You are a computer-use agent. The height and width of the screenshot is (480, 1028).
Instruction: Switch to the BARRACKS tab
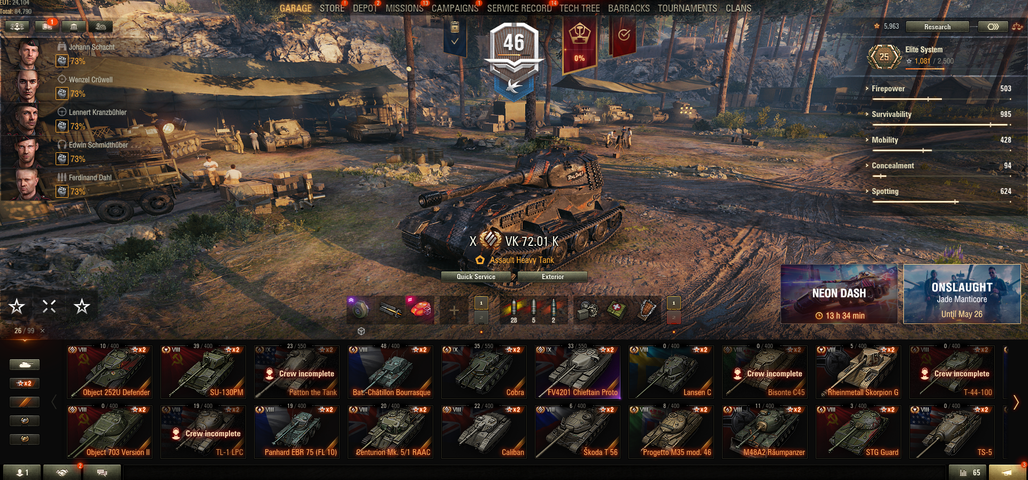629,9
